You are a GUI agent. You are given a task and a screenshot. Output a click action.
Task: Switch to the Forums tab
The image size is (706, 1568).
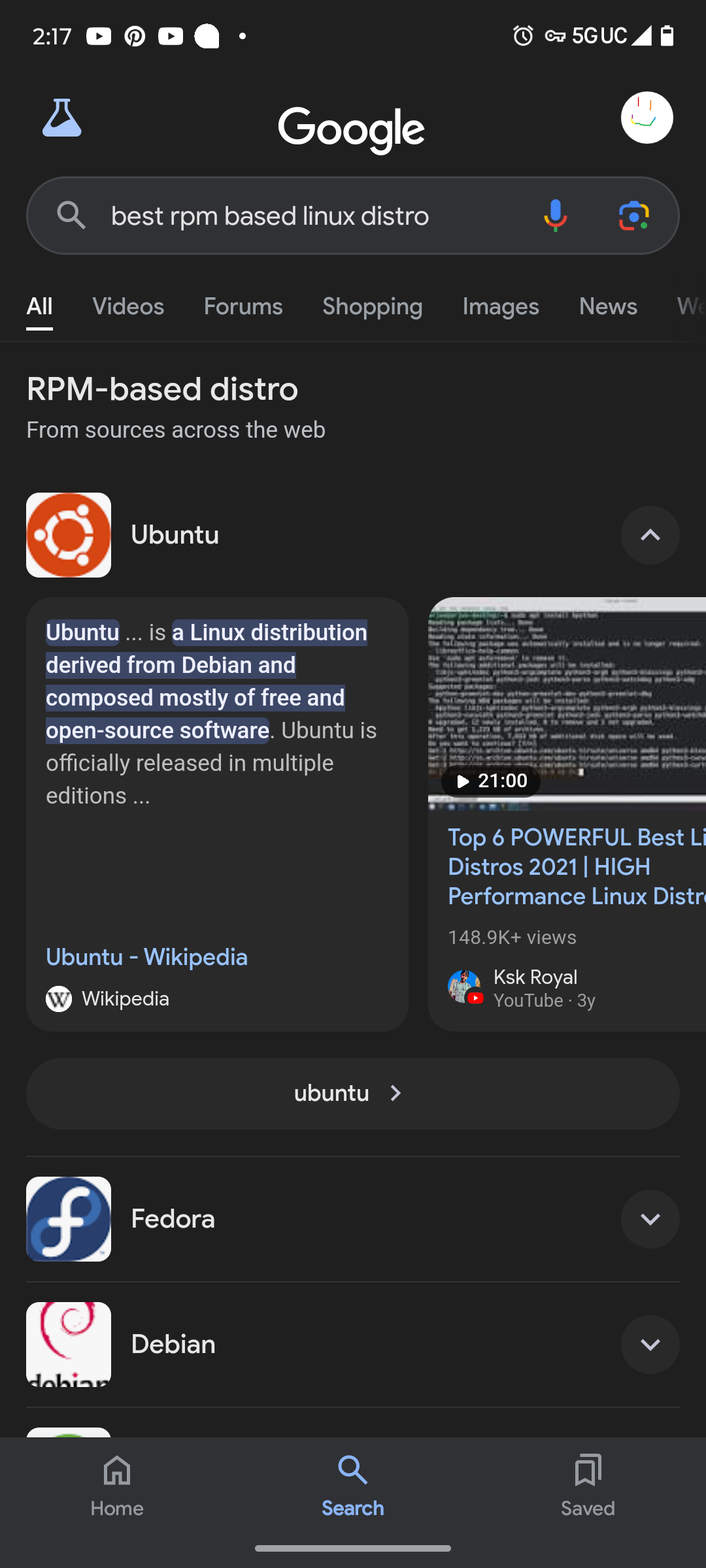click(x=243, y=306)
